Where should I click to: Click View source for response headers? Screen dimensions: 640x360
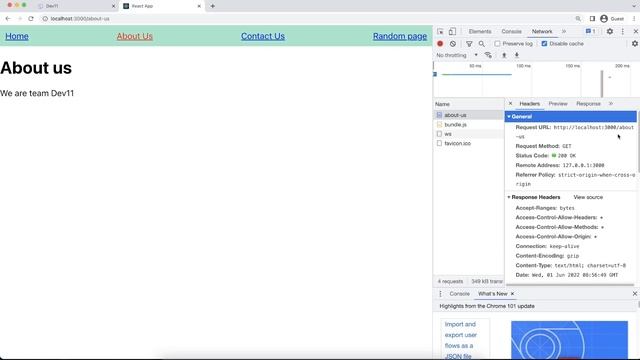point(588,197)
